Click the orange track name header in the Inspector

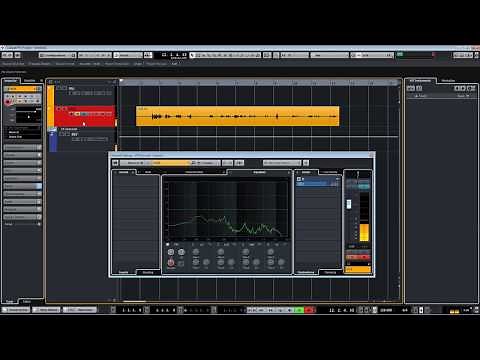click(21, 89)
